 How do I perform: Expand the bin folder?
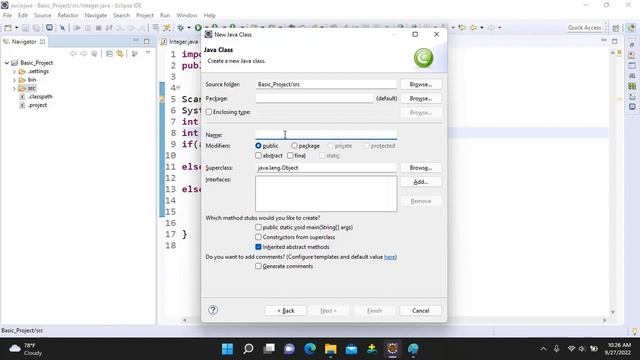(14, 80)
